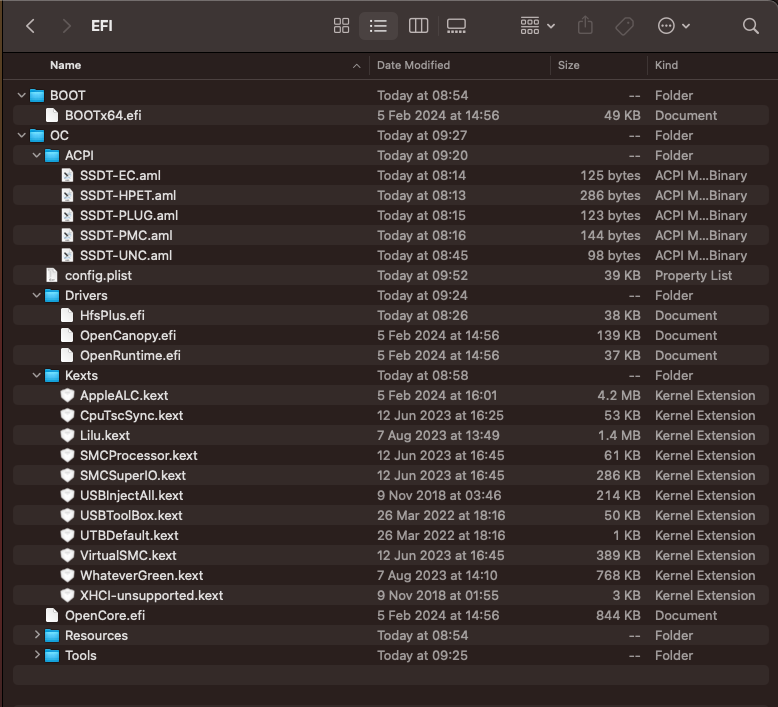Sort by the Kind column header

point(666,65)
